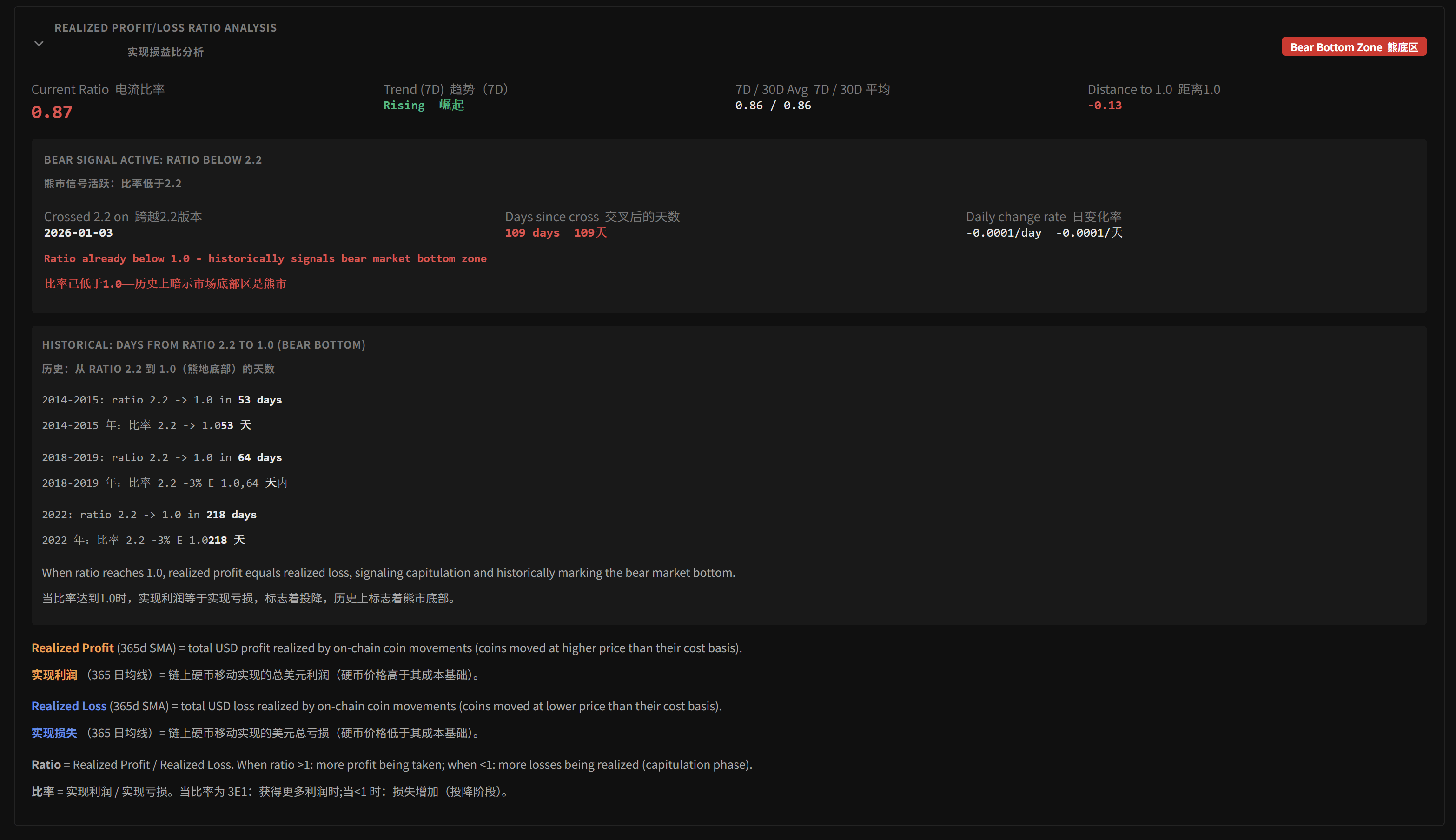Screen dimensions: 1456x840
Task: Click the Chinese rate value "-0.0001/天"
Action: (1089, 232)
